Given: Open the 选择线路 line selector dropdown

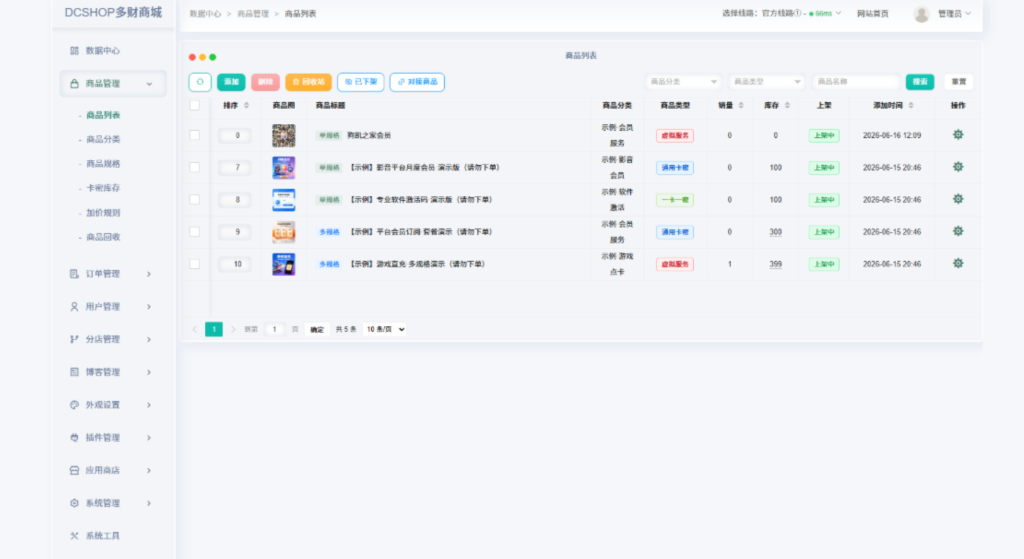Looking at the screenshot, I should tap(782, 14).
